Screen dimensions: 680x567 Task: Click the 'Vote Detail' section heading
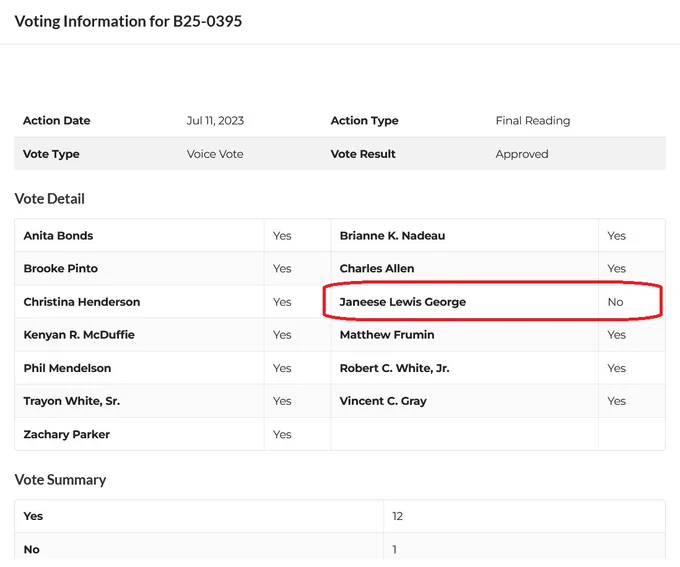[49, 199]
